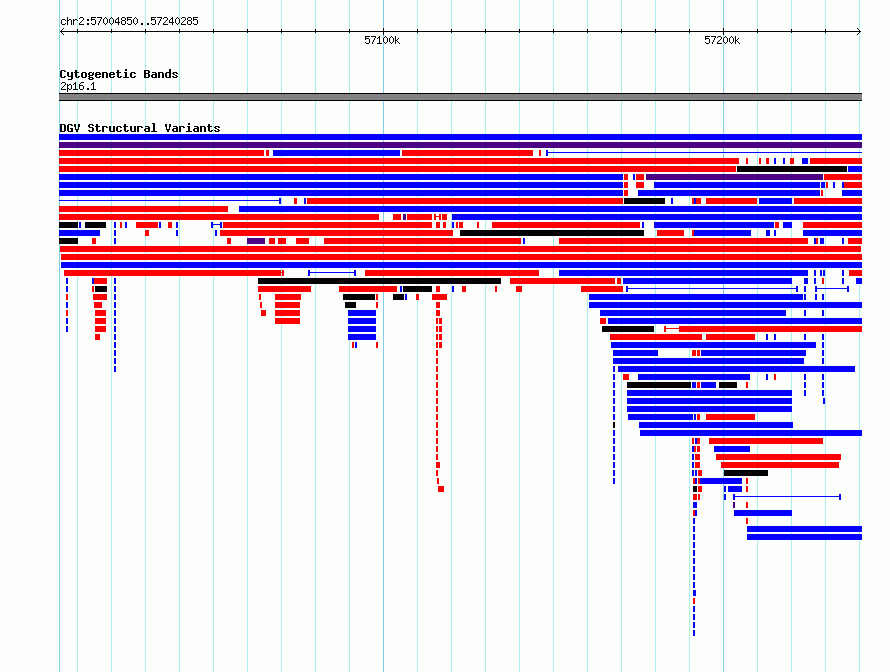Click the thin red connector line right of black bar near 57170k

click(672, 329)
